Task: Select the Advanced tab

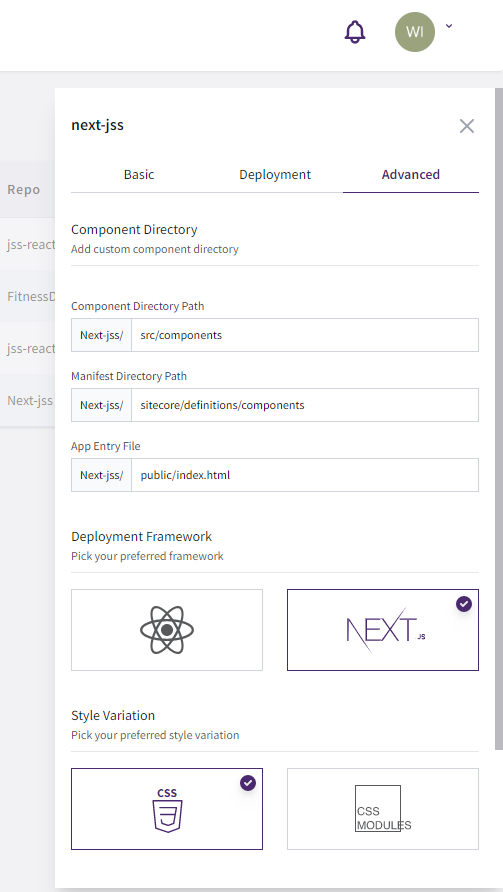Action: coord(411,175)
